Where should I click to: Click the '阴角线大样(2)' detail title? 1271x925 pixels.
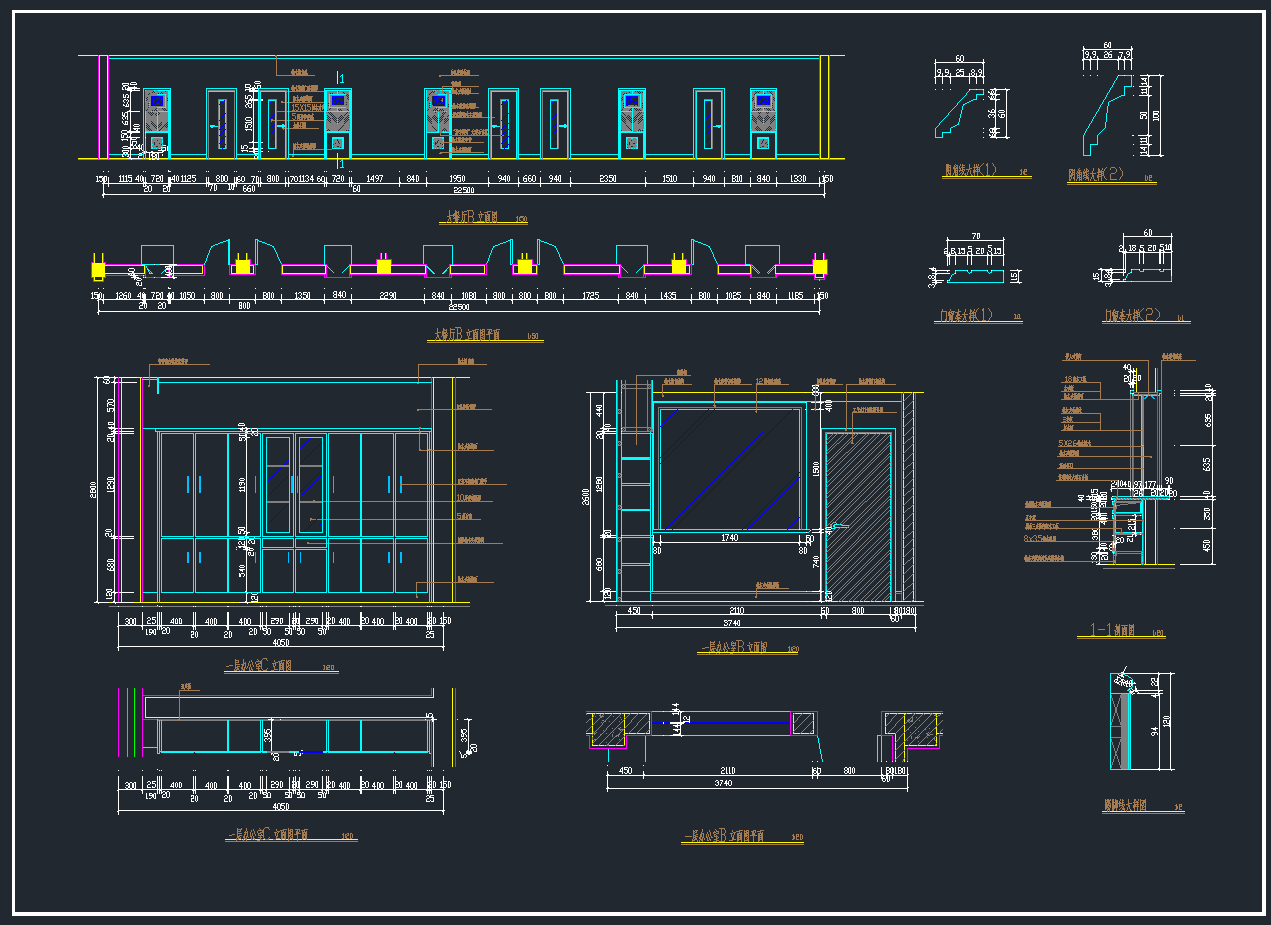[1098, 174]
